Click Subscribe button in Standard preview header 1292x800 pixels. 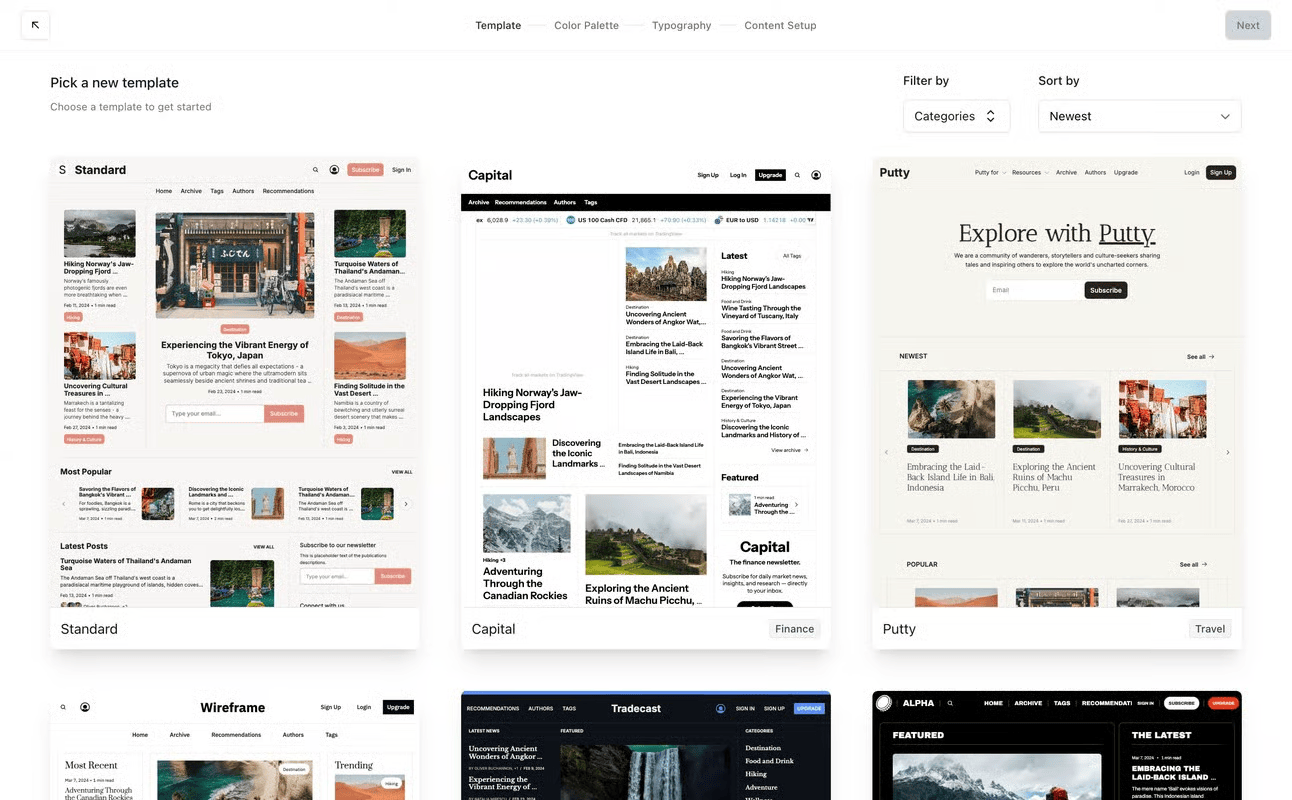[365, 170]
